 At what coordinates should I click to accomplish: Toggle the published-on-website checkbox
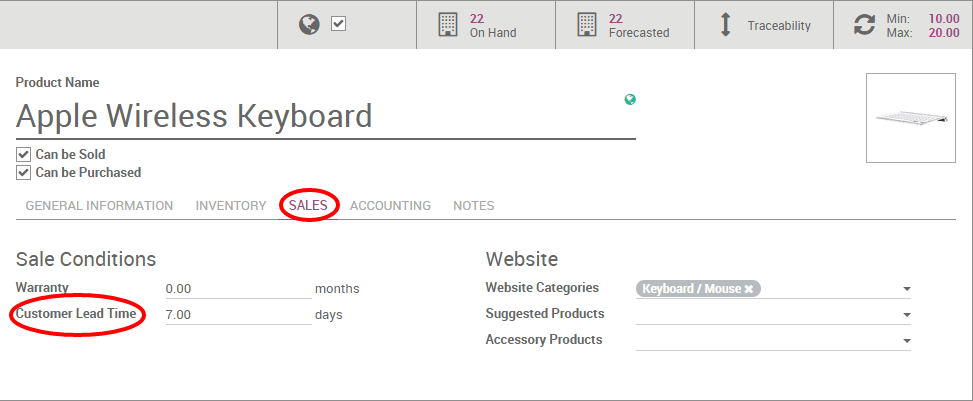tap(338, 24)
